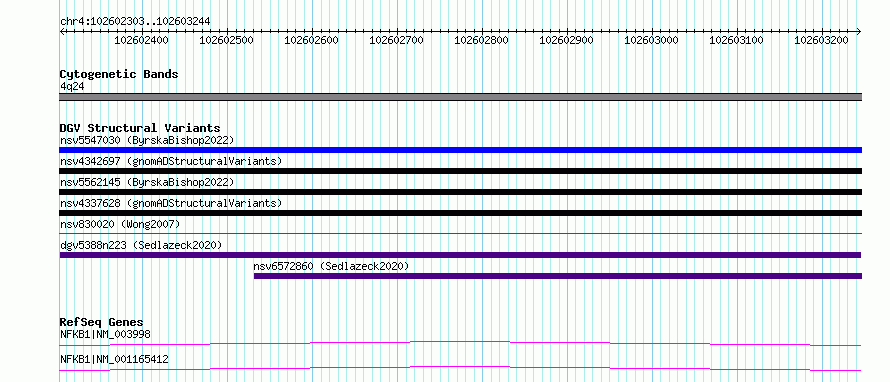Open the nsv4337628 (gnomADStructuralVariants) label
Screen dimensions: 890x382
point(171,203)
